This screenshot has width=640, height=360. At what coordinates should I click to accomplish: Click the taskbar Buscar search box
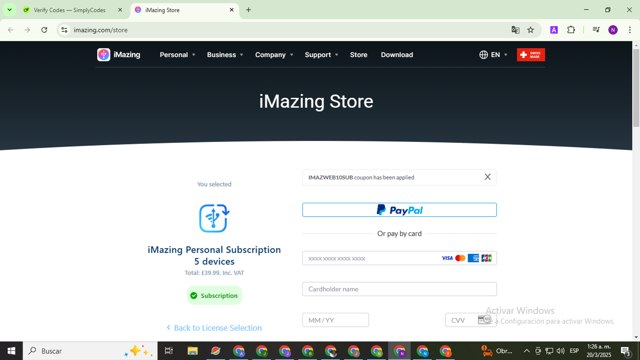tap(90, 351)
